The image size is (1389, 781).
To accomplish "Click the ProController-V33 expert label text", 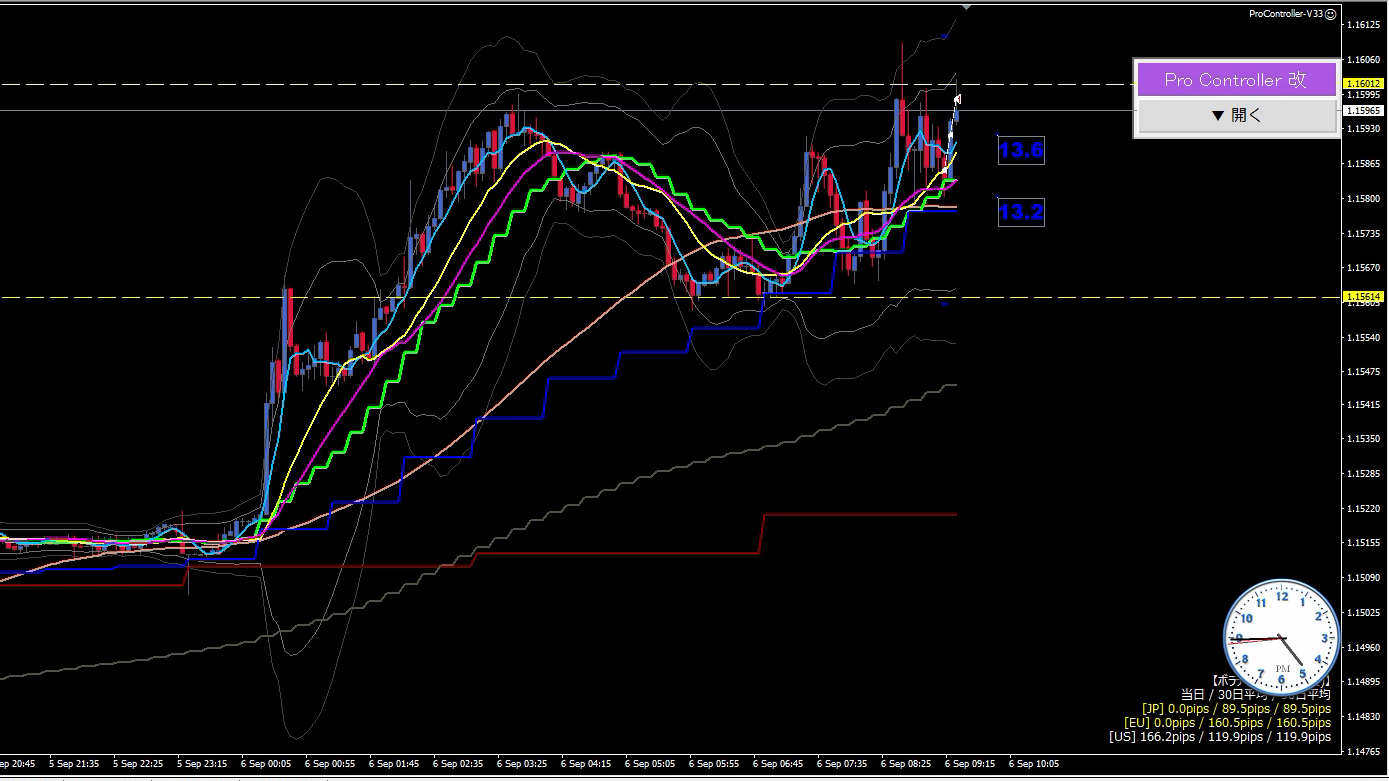I will pos(1286,14).
